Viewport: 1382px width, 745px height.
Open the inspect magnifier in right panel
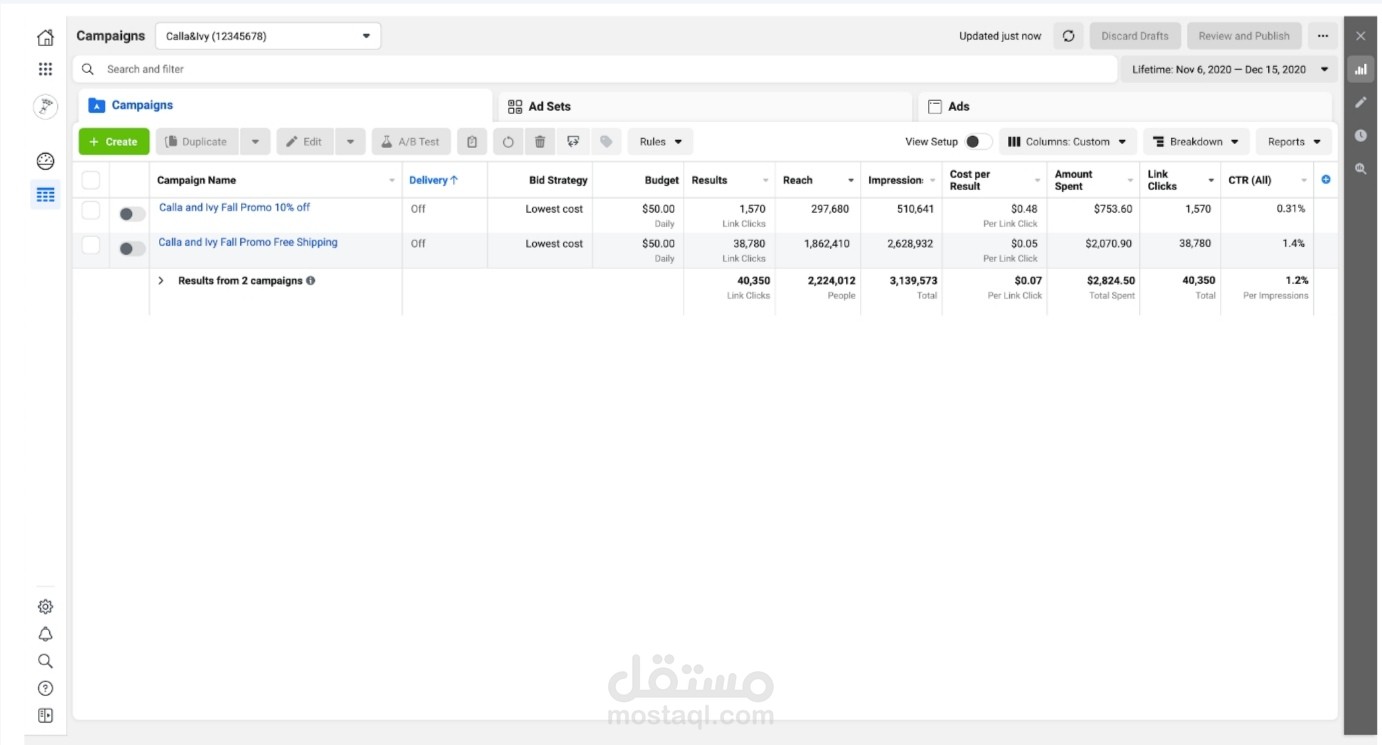[x=1360, y=169]
